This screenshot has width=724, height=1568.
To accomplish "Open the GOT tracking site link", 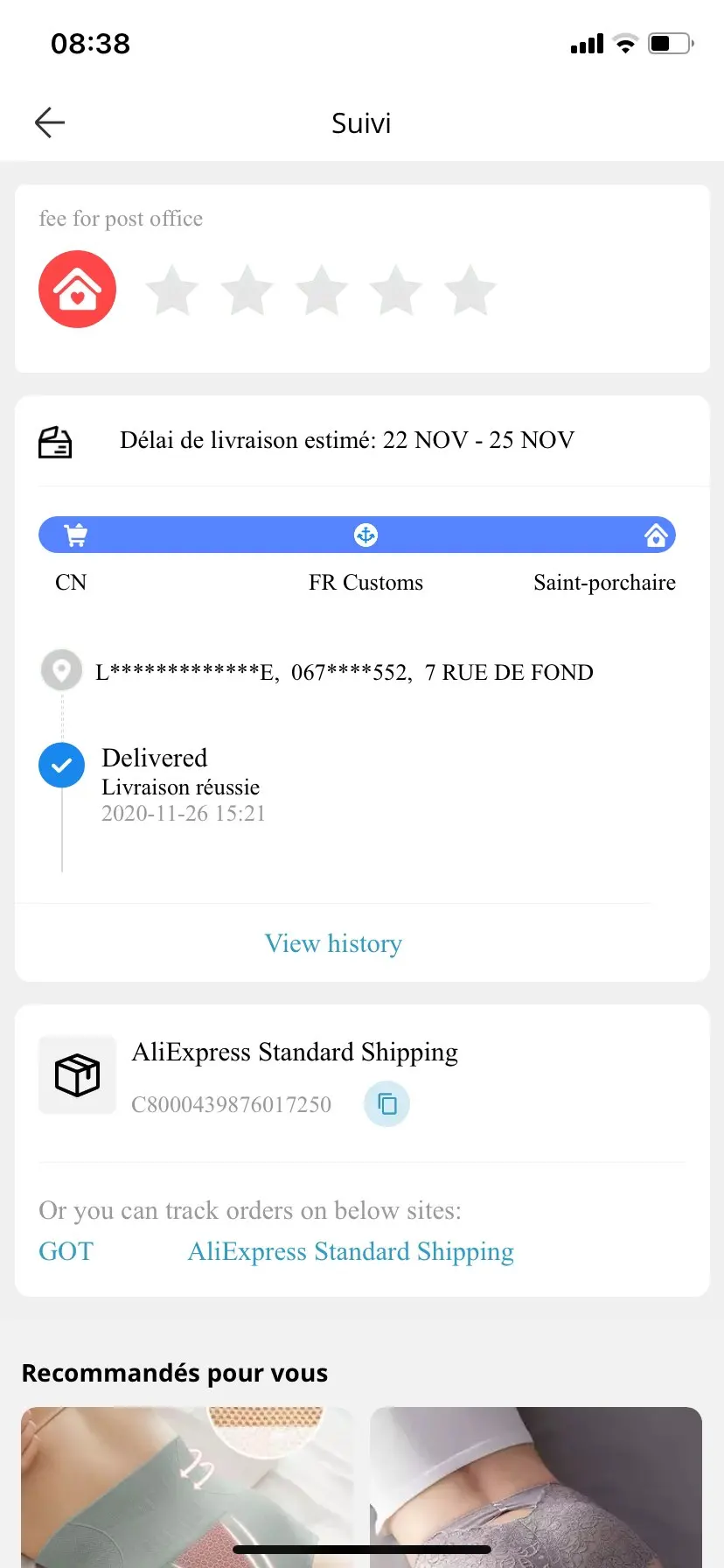I will pos(66,1251).
